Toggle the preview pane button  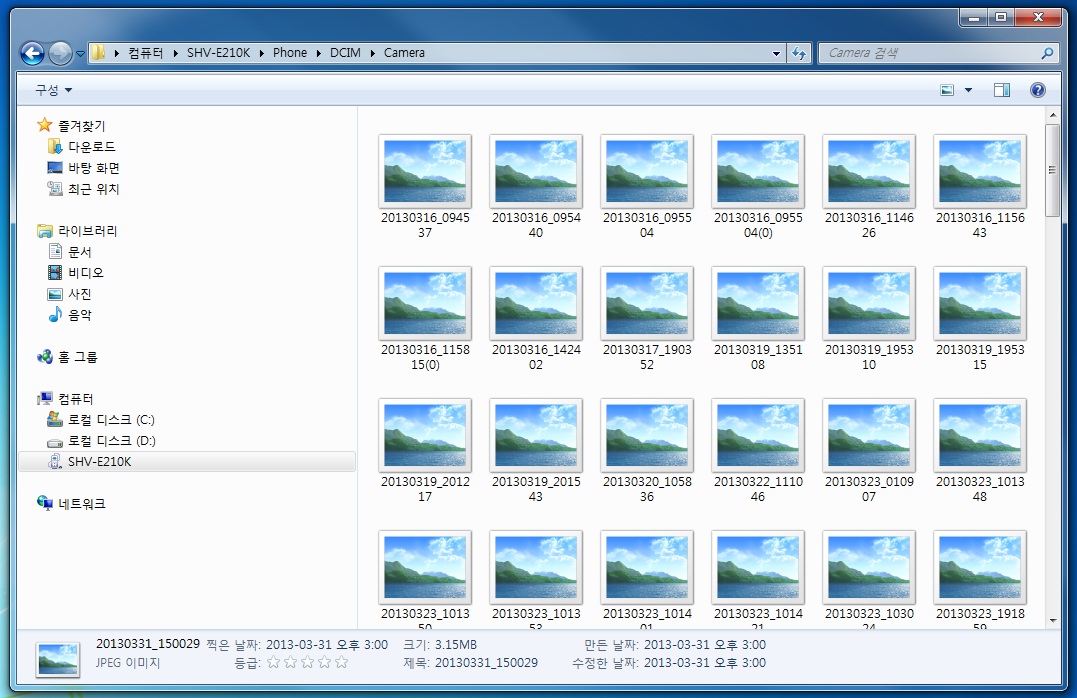coord(1002,90)
